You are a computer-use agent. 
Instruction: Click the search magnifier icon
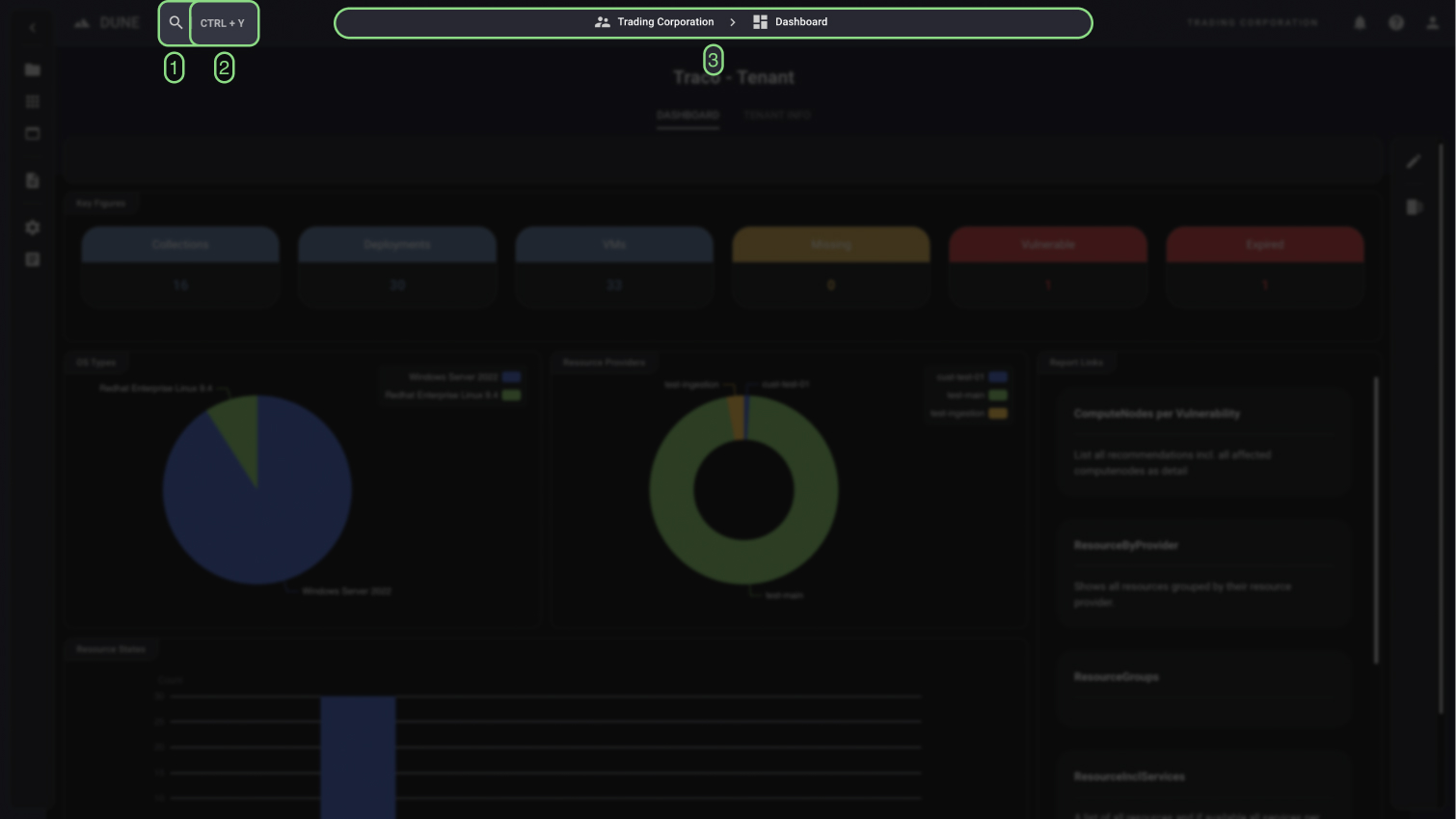click(175, 23)
